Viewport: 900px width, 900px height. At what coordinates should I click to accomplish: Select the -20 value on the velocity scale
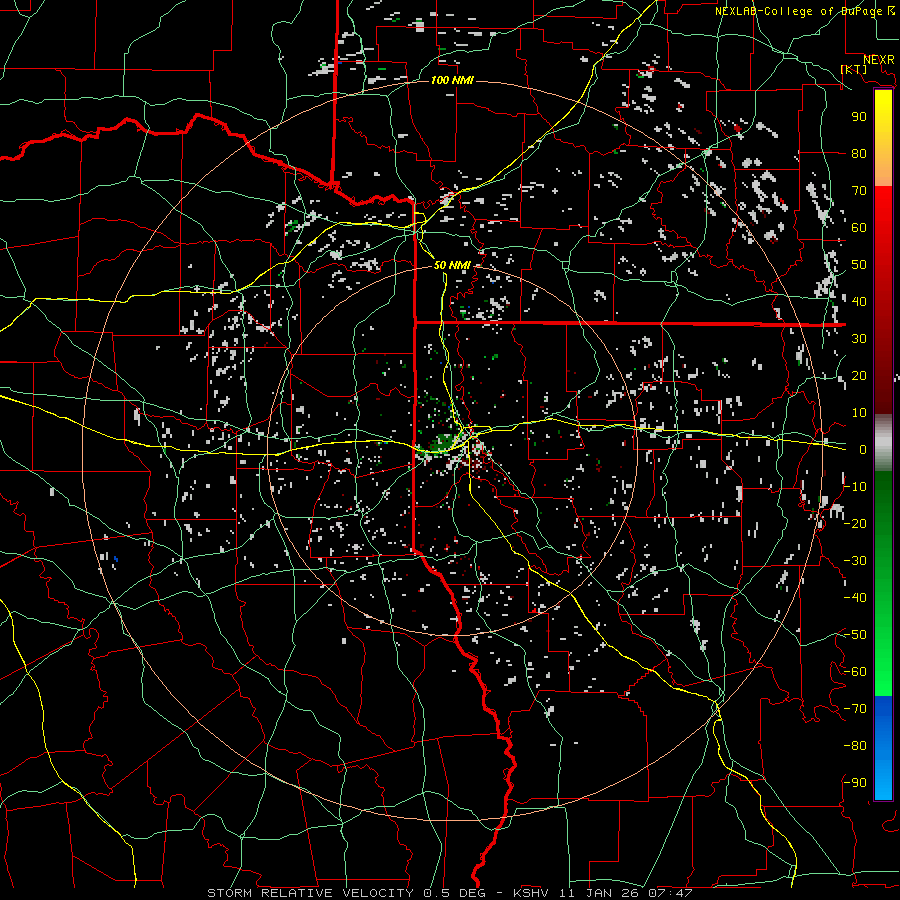tap(855, 523)
